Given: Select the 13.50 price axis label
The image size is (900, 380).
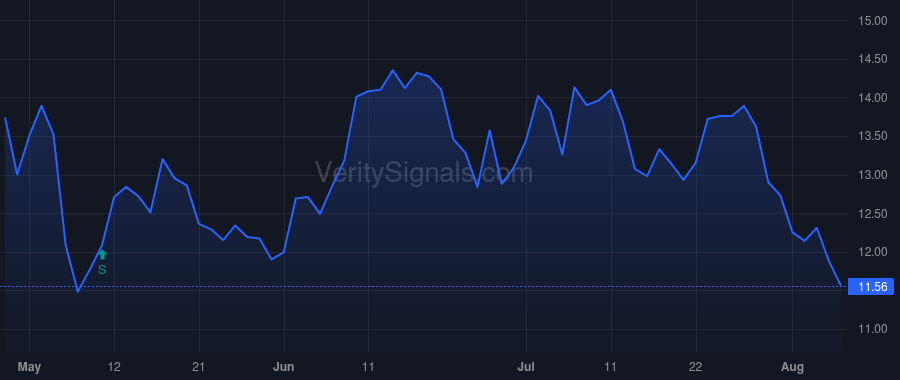Looking at the screenshot, I should [x=872, y=136].
